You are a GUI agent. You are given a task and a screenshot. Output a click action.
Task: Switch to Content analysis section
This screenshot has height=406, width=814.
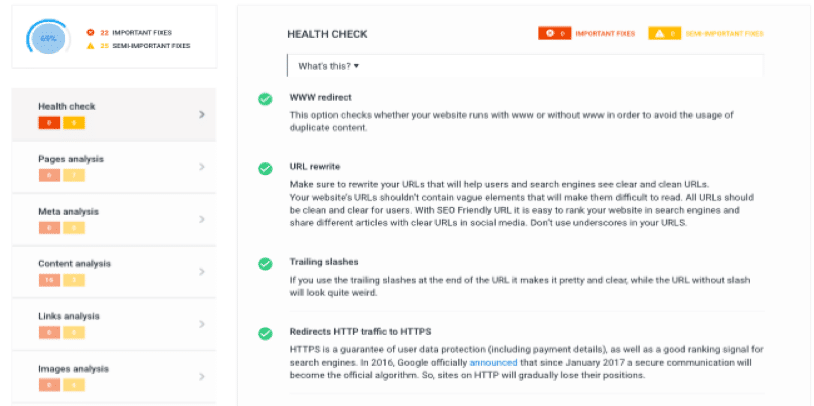(74, 264)
